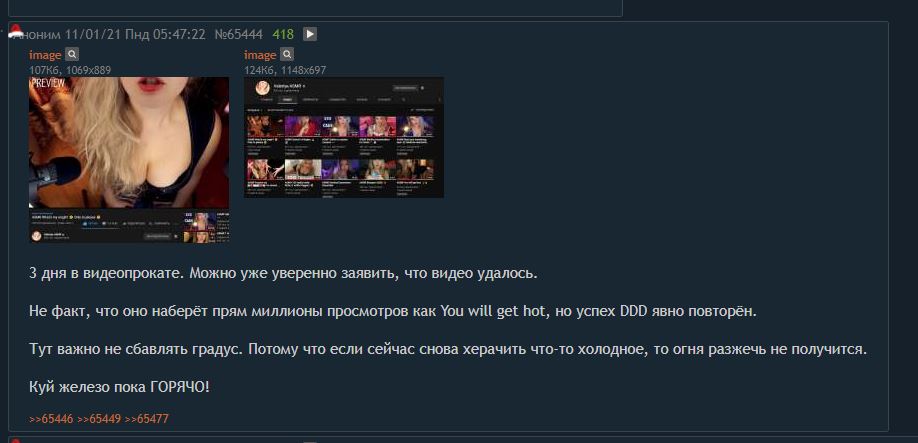Click post number №65444
Screen dimensions: 918x443
tap(239, 35)
